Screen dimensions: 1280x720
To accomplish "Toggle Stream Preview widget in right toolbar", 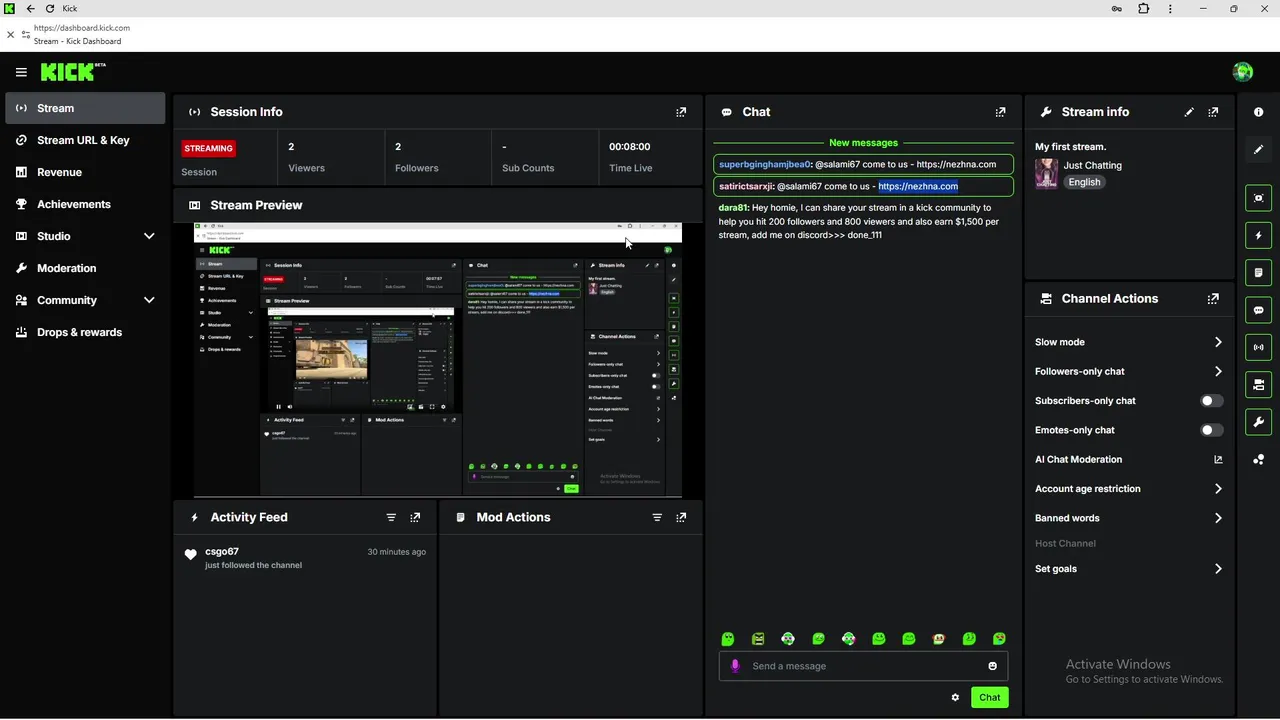I will (1259, 198).
